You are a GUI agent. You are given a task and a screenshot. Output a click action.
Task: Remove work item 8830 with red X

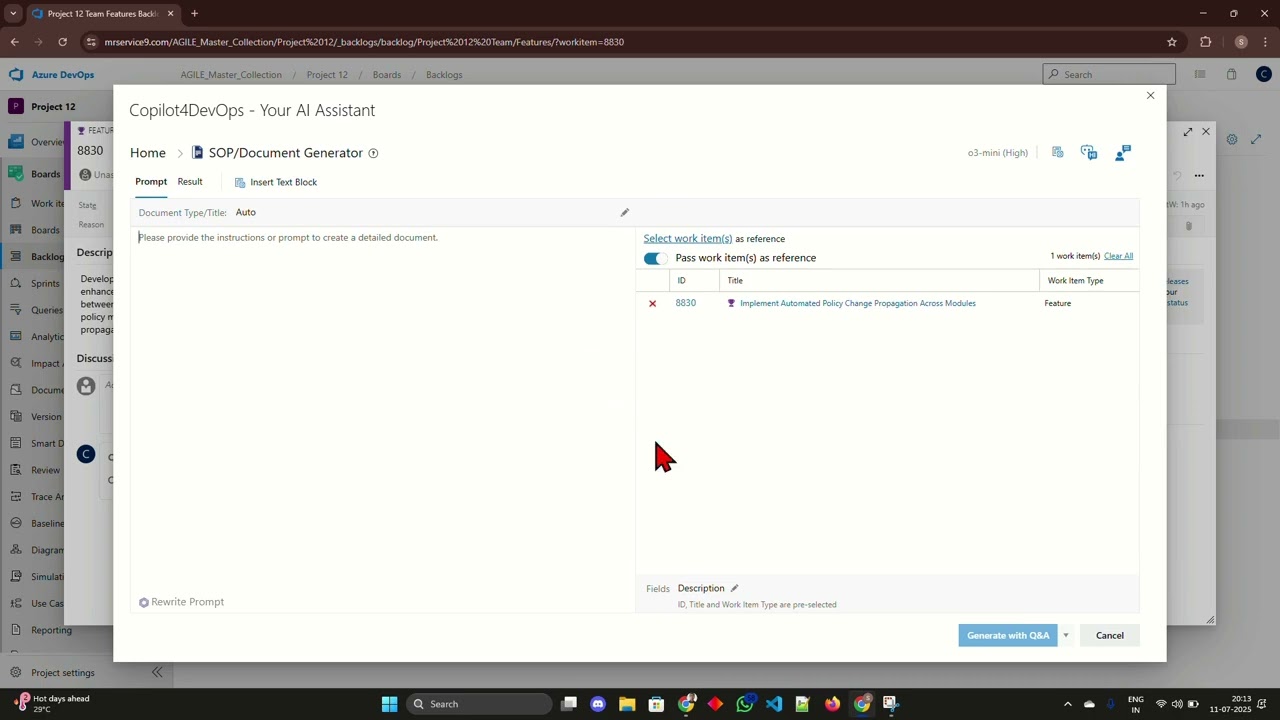pyautogui.click(x=652, y=303)
